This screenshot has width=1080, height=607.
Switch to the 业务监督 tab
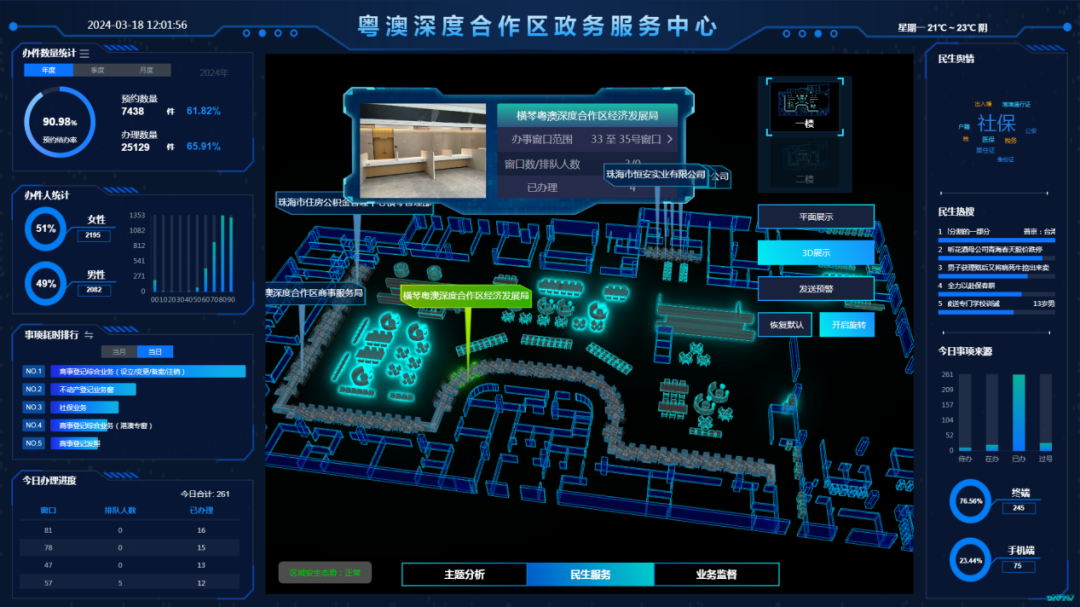(x=716, y=574)
